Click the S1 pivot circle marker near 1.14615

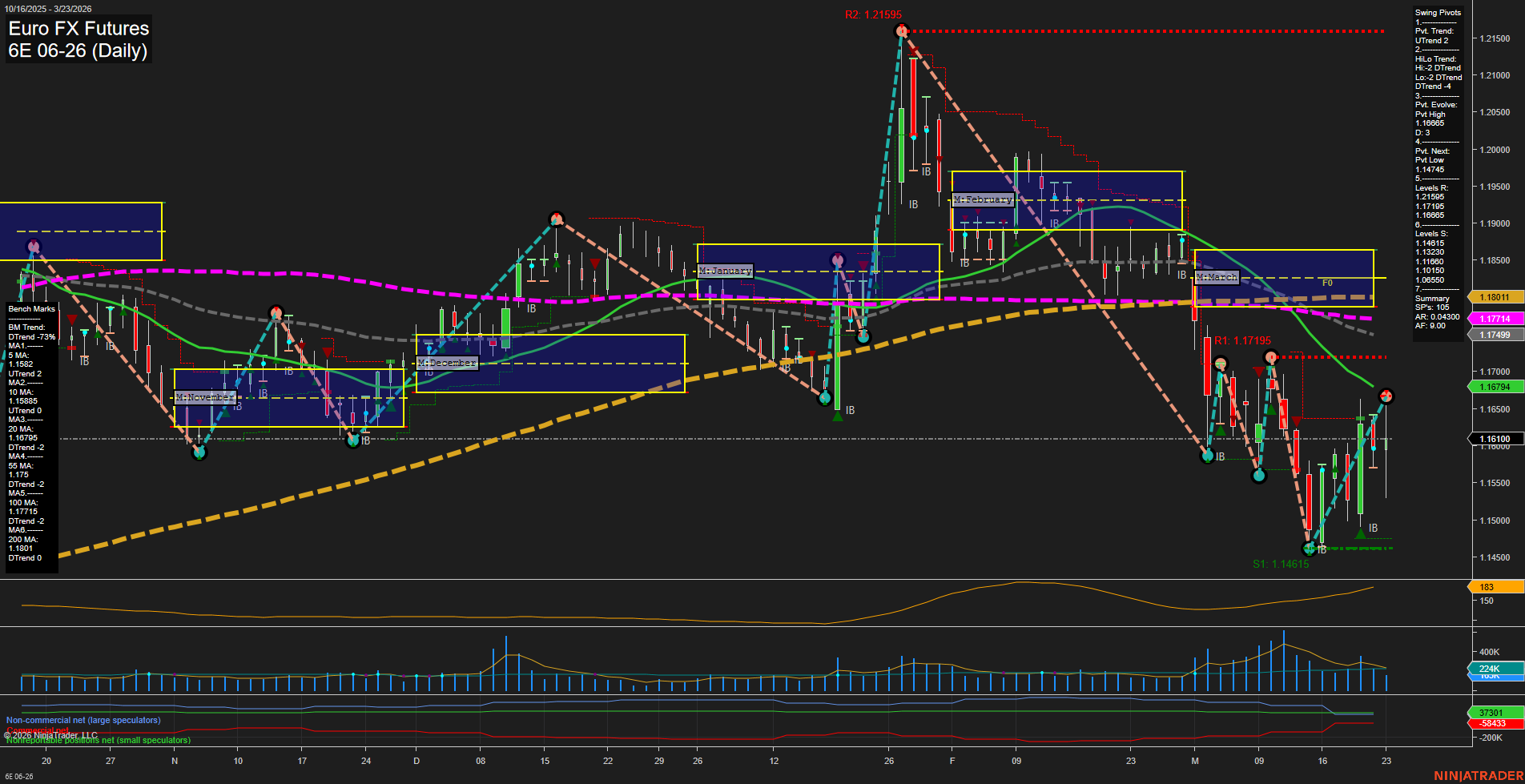click(x=1311, y=549)
